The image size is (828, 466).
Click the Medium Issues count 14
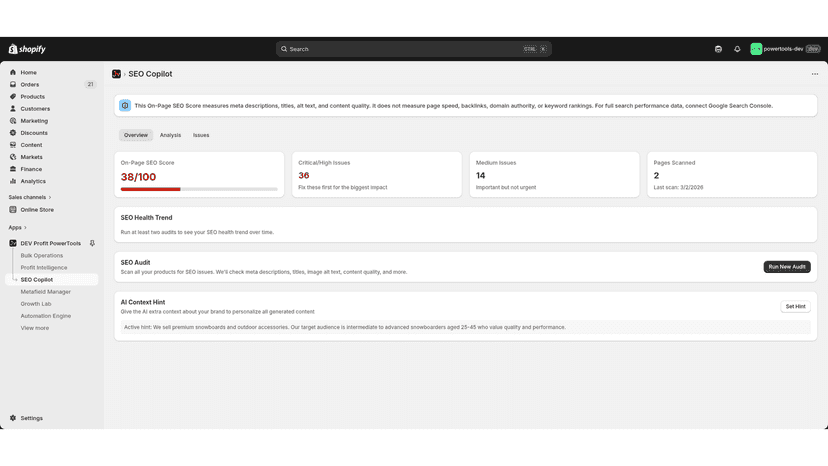(481, 175)
